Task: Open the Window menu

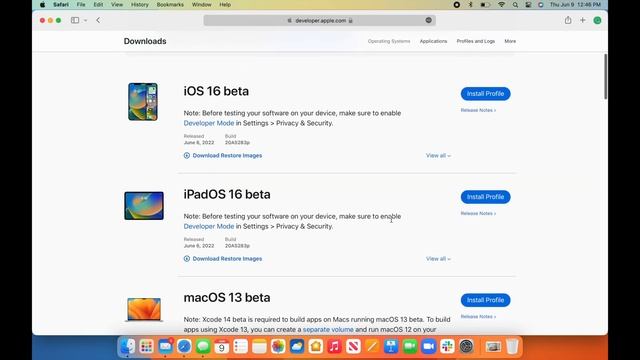Action: (x=201, y=4)
